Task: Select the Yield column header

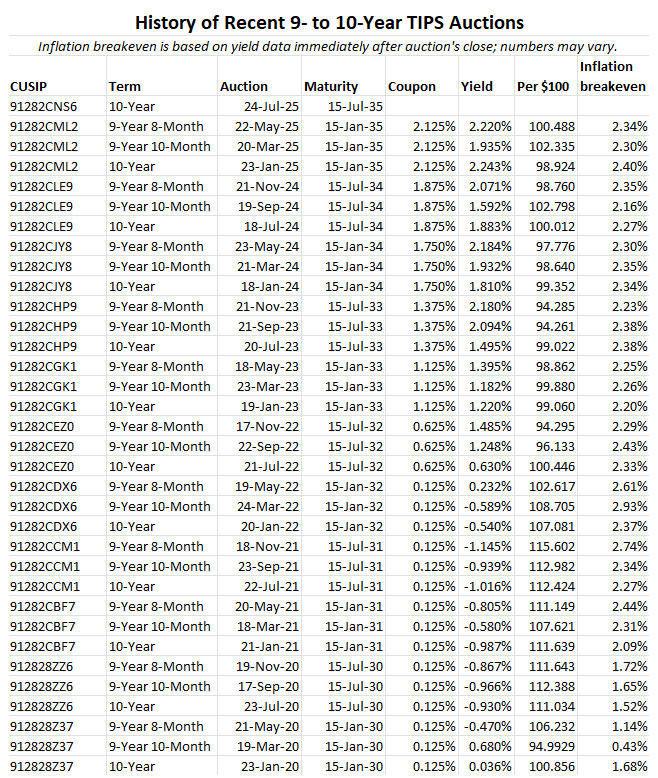Action: 477,87
